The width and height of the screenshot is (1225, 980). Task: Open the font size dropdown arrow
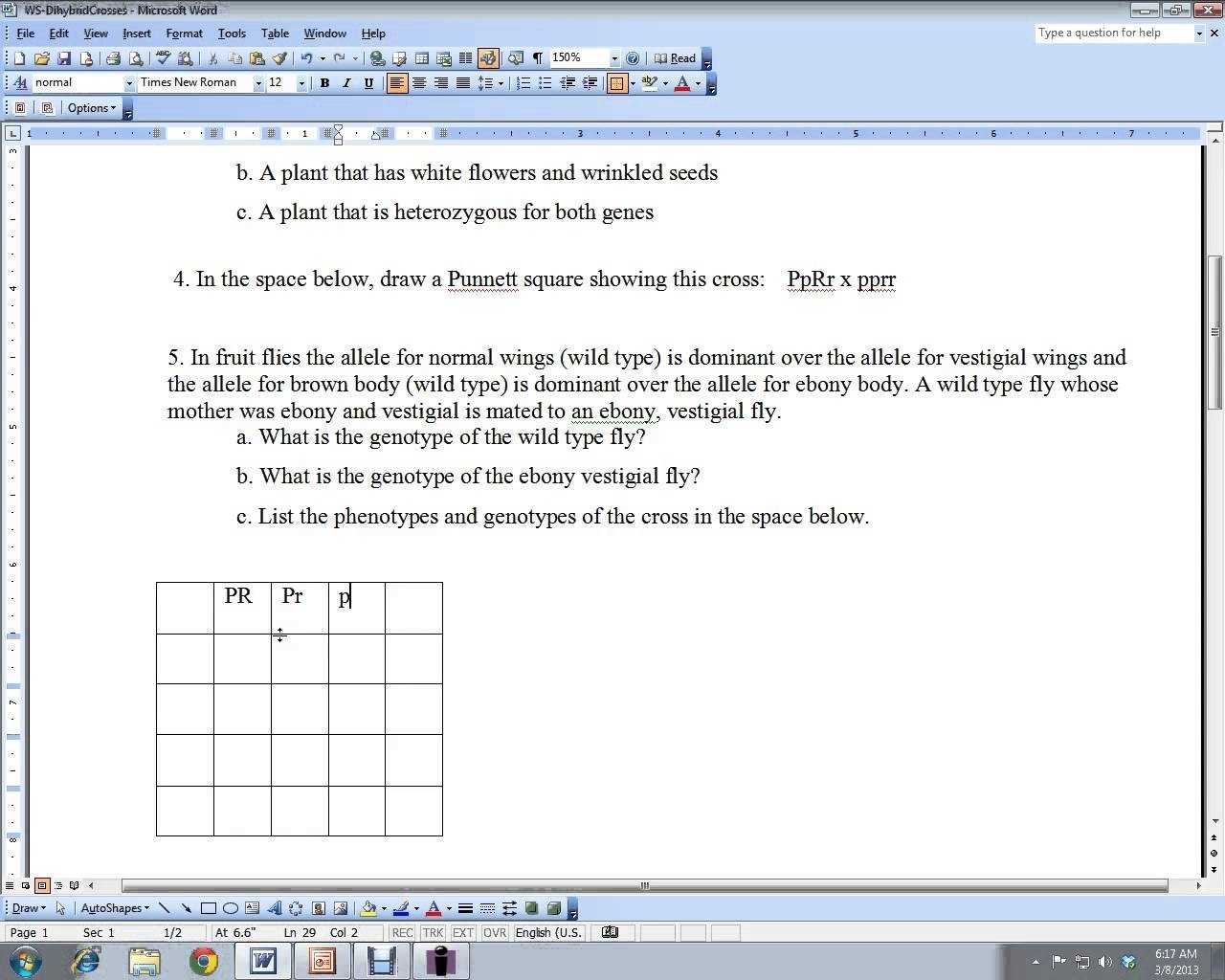tap(301, 83)
